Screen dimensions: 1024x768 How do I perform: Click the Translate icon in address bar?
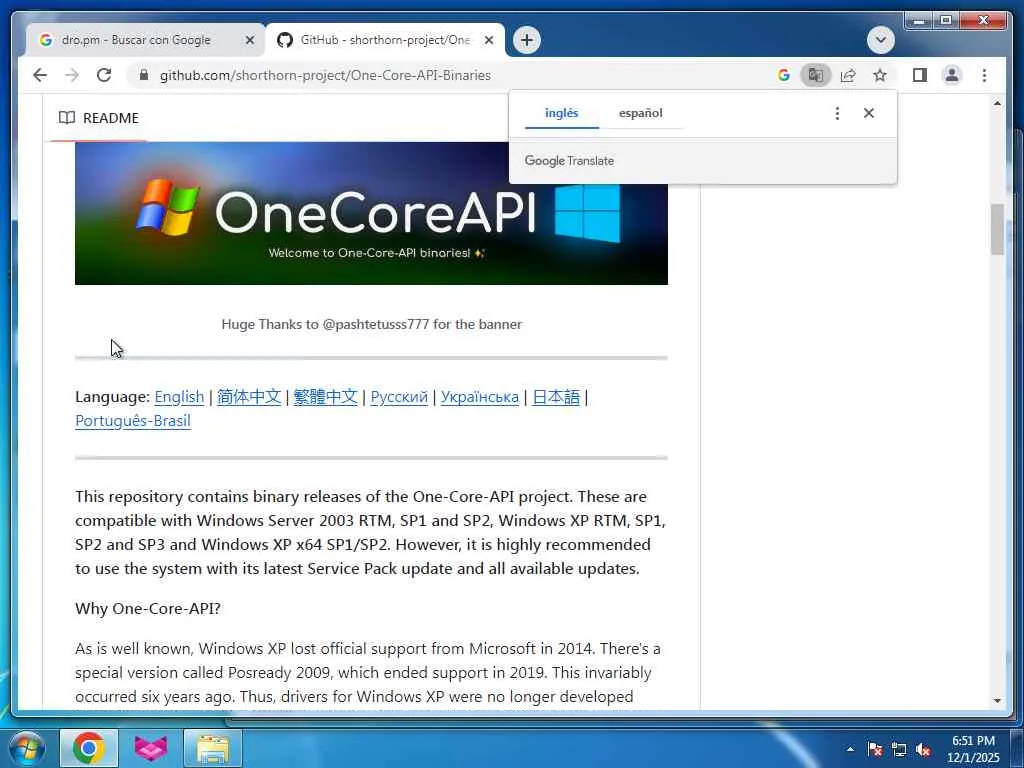(x=816, y=75)
